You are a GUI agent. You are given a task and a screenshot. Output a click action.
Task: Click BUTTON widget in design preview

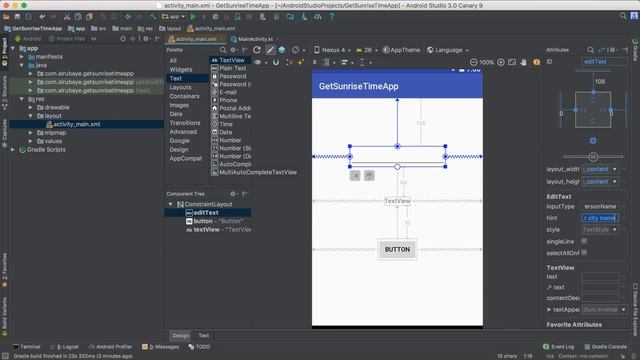pyautogui.click(x=397, y=249)
